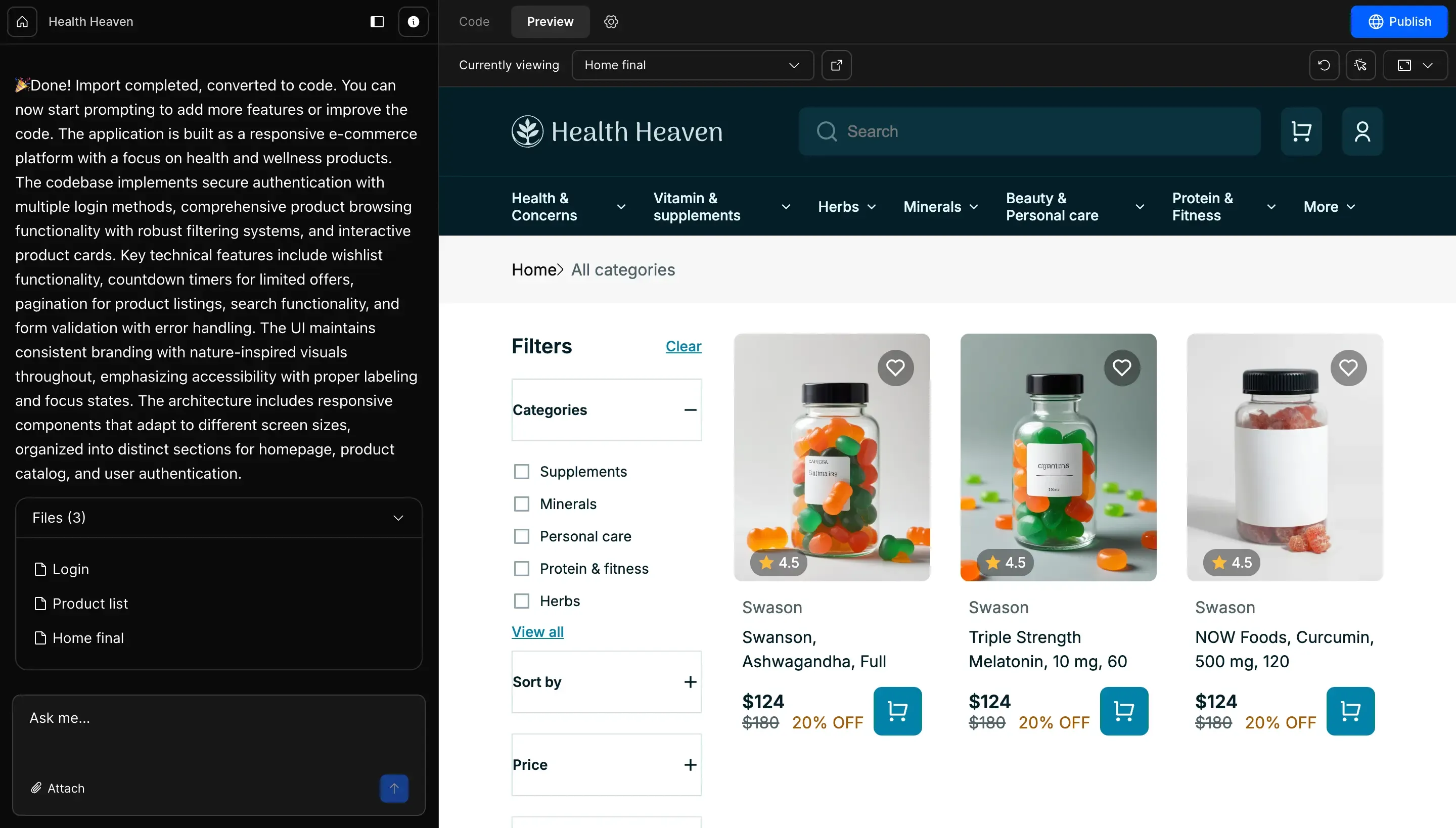Go to Home breadcrumb
This screenshot has height=828, width=1456.
(x=533, y=269)
